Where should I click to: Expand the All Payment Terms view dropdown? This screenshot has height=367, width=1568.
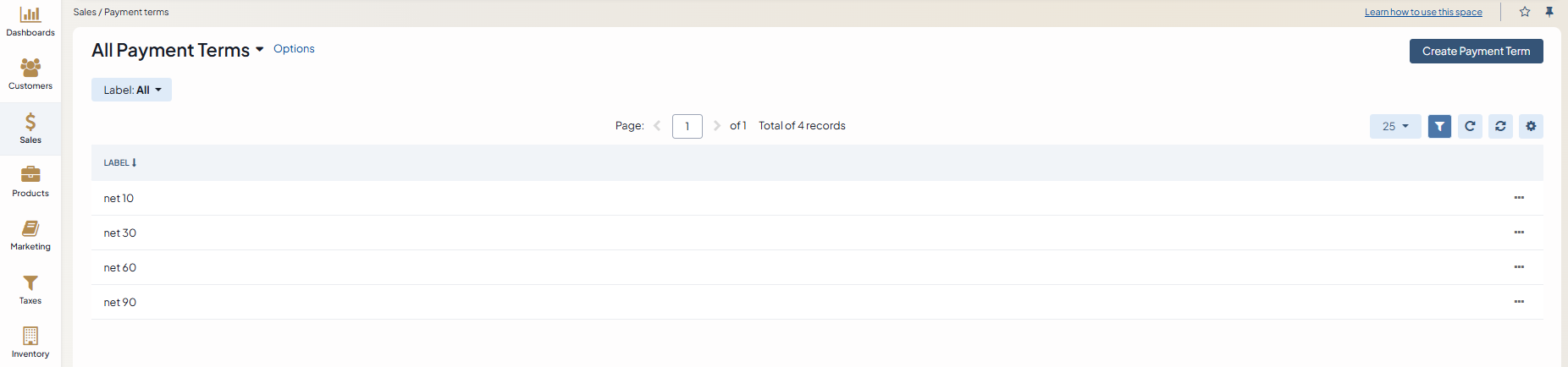tap(259, 50)
